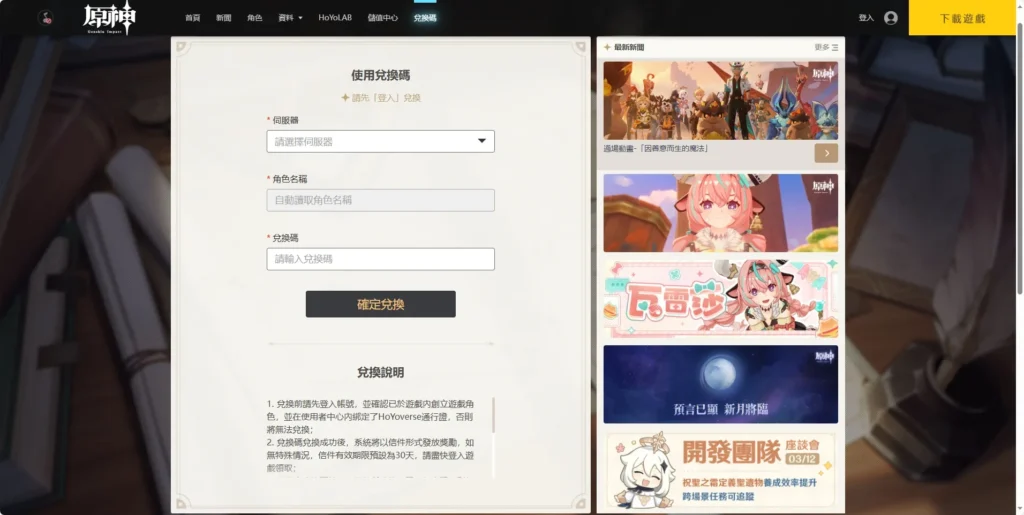Click the Genshin Impact logo

109,18
